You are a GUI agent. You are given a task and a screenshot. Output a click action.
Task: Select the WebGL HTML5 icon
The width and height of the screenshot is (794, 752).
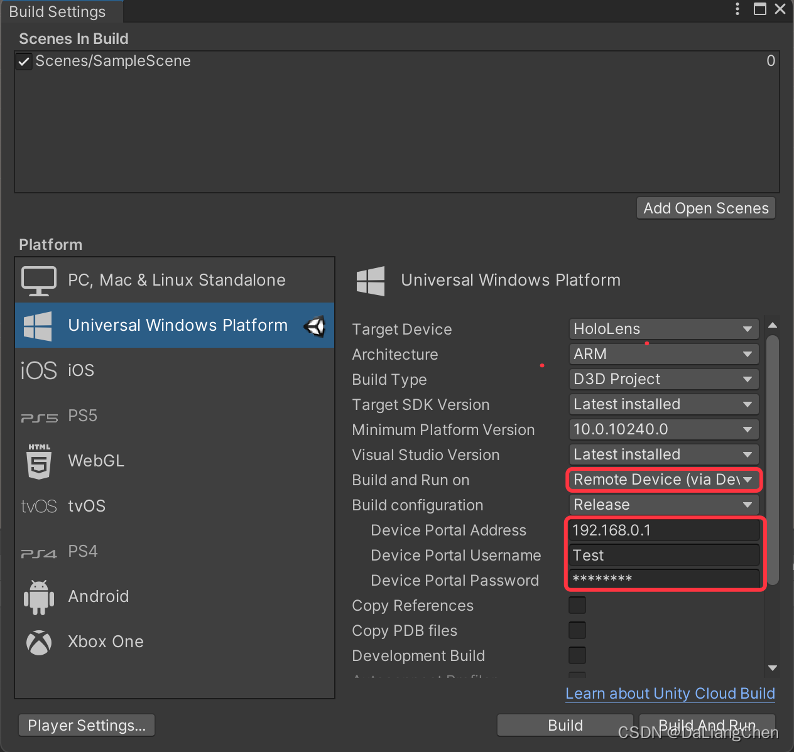(39, 461)
